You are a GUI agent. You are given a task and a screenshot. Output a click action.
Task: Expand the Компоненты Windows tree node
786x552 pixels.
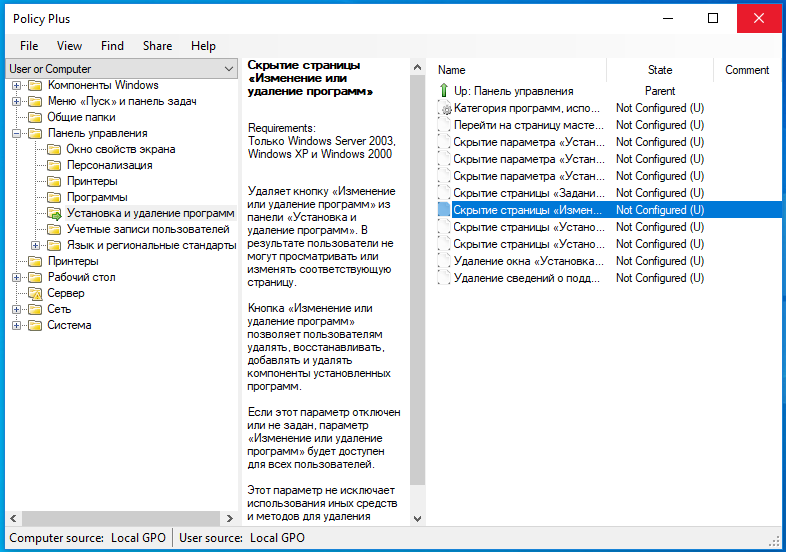point(17,86)
